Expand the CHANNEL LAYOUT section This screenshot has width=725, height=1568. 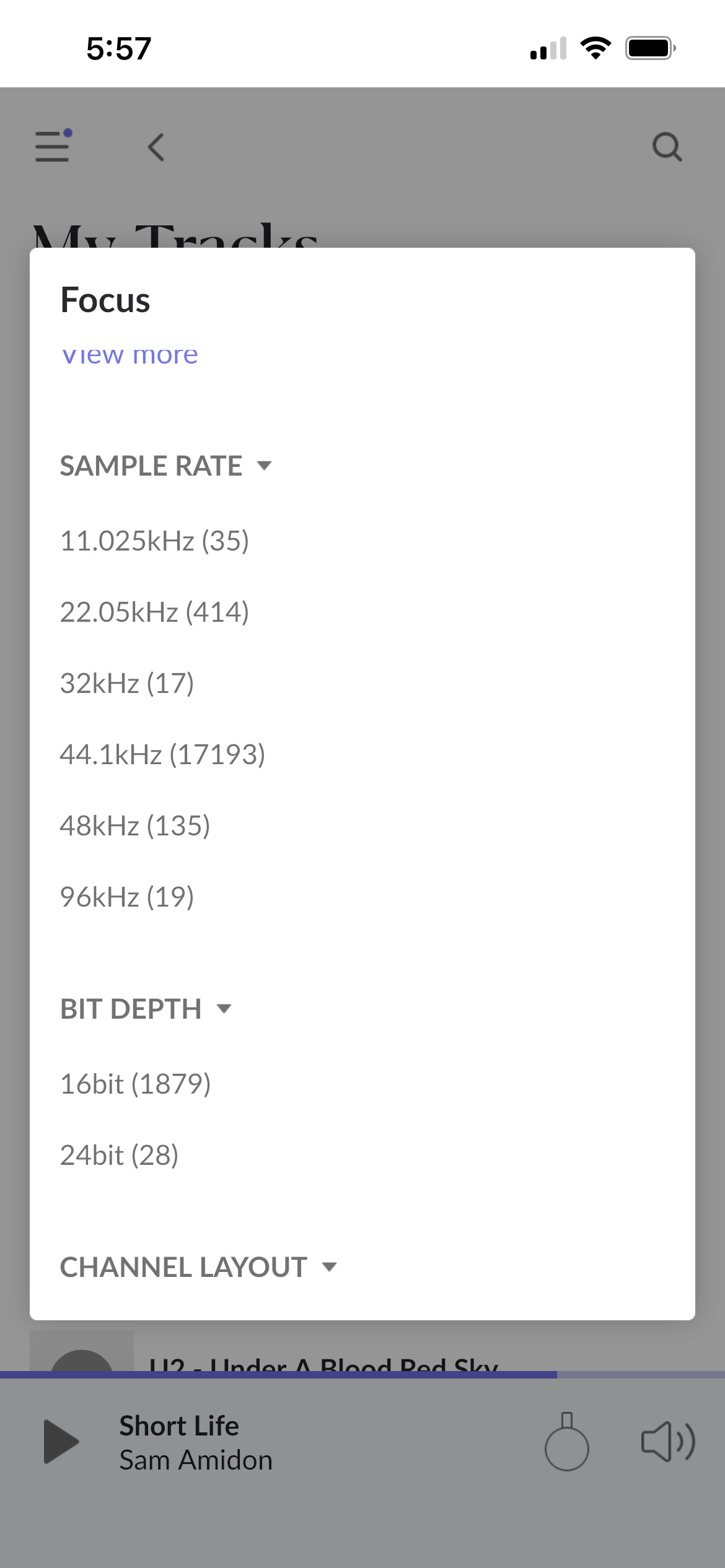tap(198, 1267)
